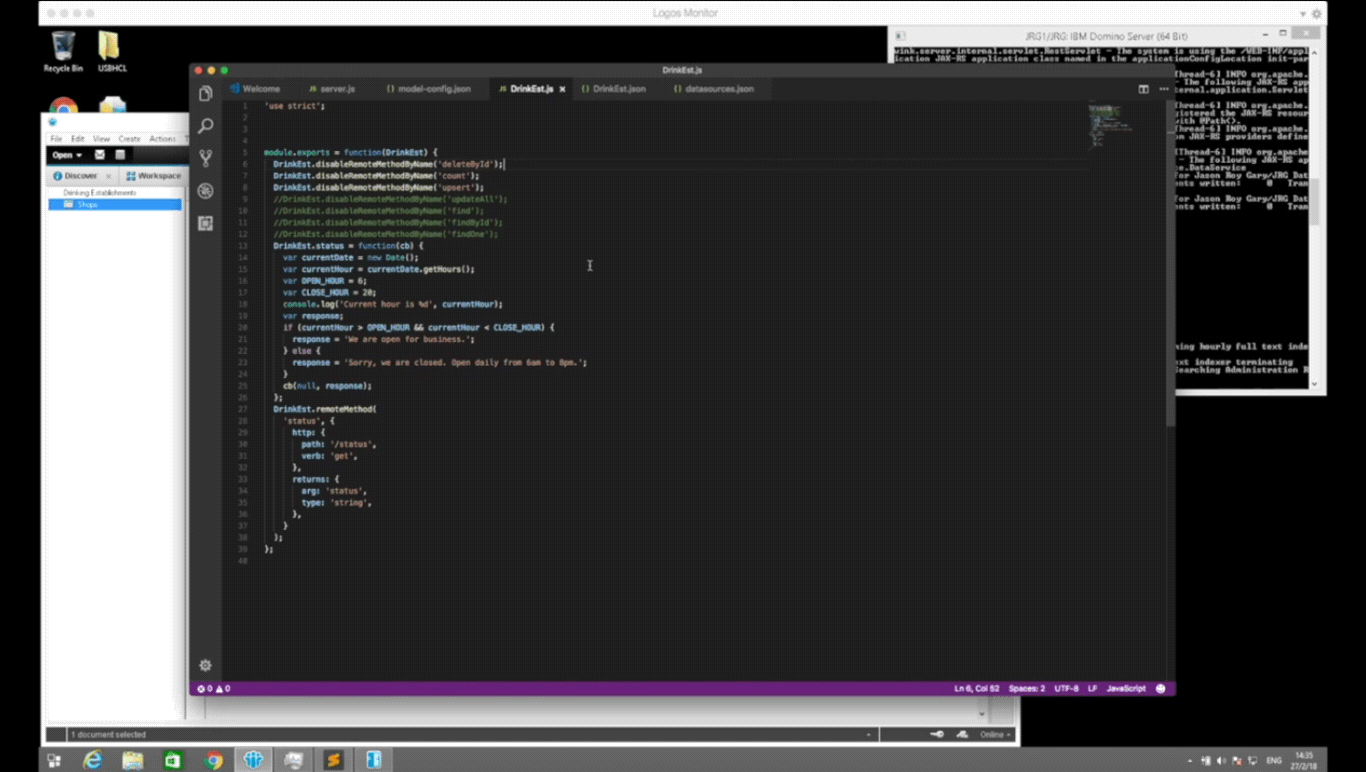Image resolution: width=1366 pixels, height=772 pixels.
Task: Open the File menu in Notes client
Action: 56,139
